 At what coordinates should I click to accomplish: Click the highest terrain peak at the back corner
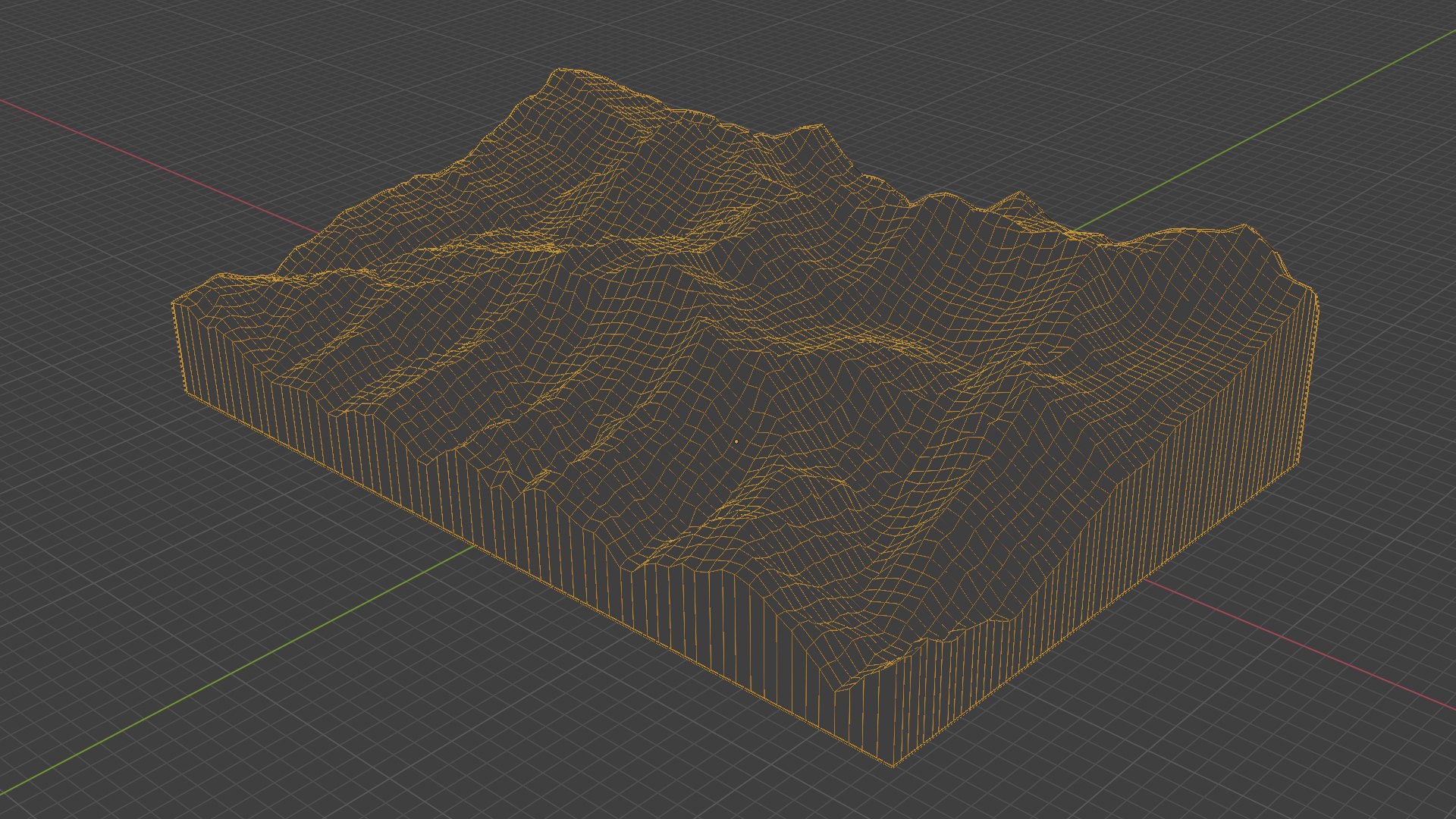(563, 72)
